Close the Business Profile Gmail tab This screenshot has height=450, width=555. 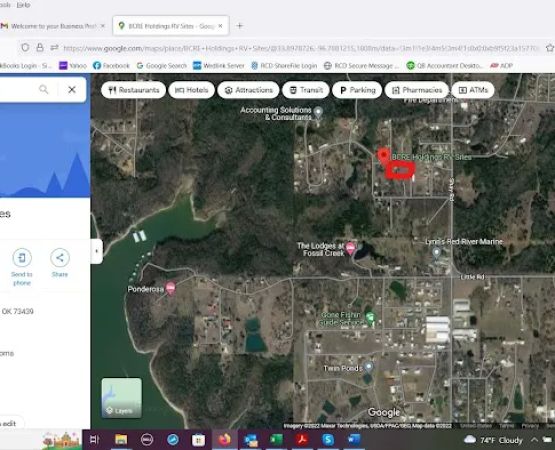[x=103, y=26]
